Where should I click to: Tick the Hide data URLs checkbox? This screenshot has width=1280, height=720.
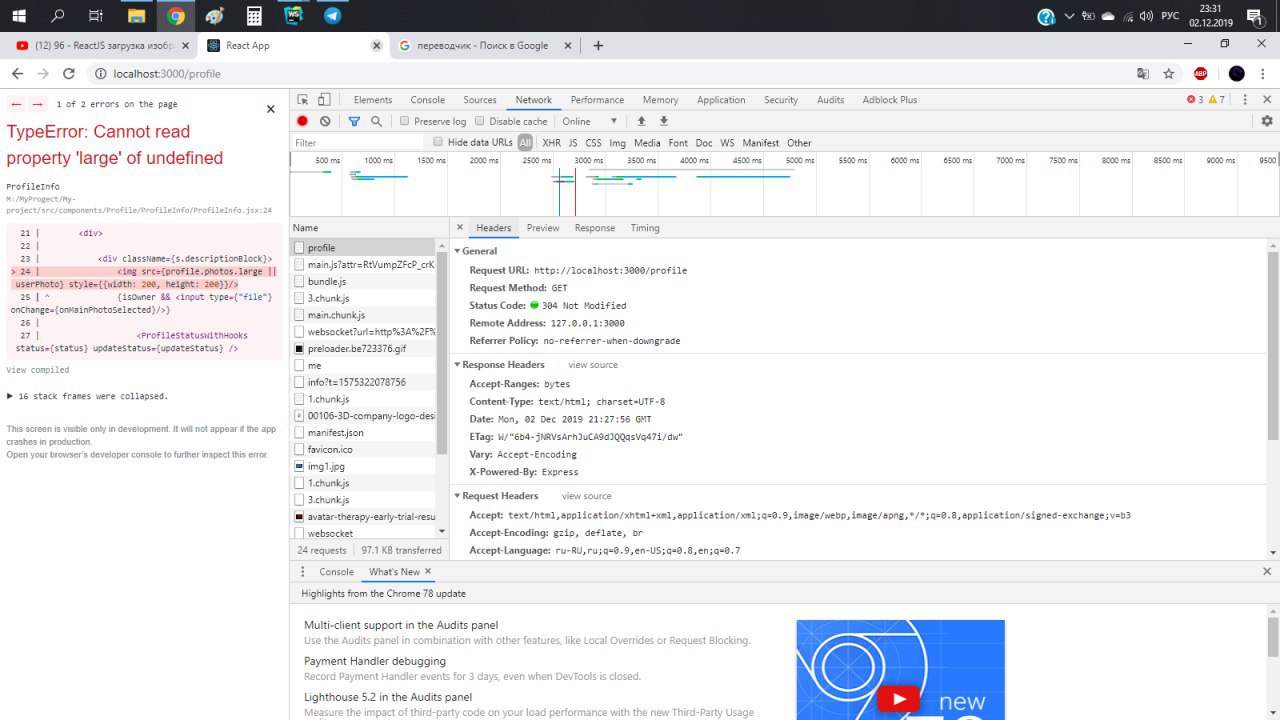[438, 142]
